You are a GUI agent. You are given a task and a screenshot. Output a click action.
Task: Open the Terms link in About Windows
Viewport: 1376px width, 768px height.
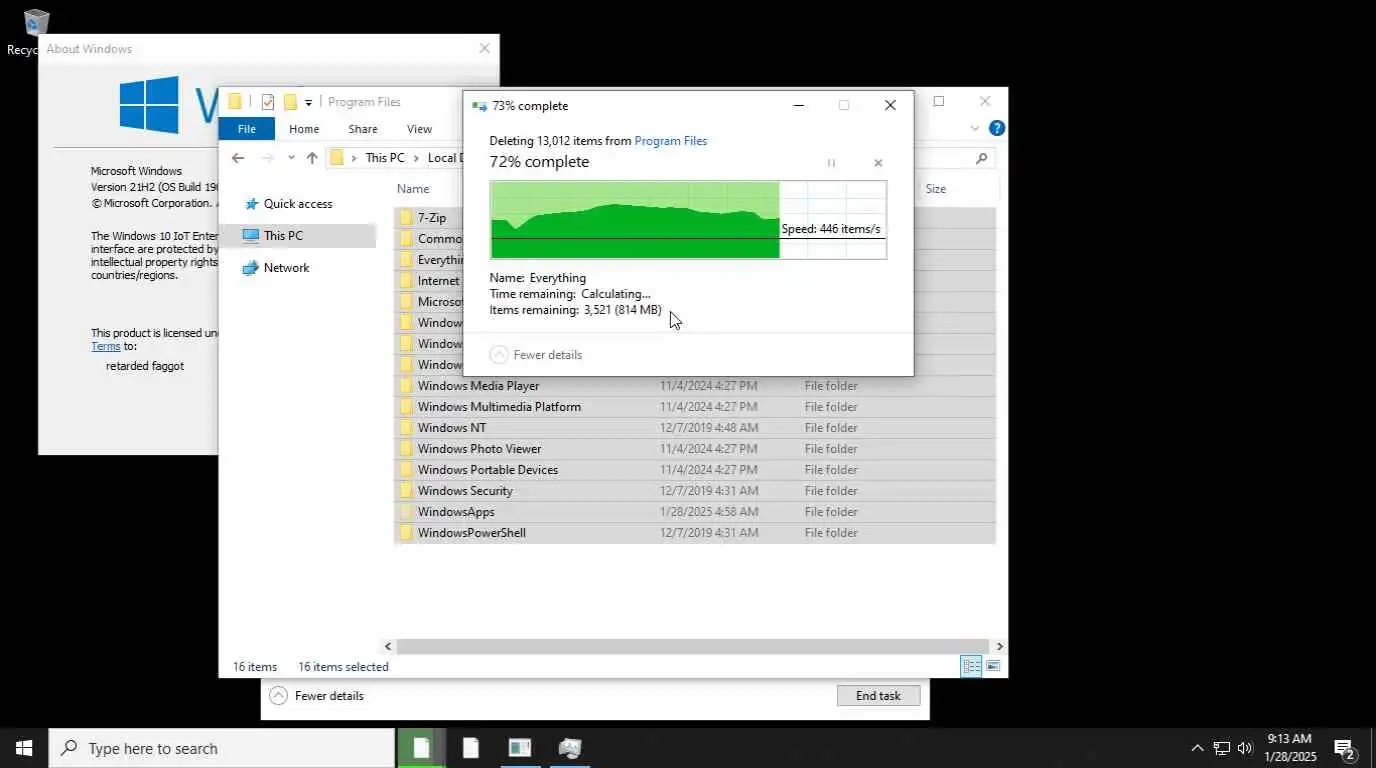pyautogui.click(x=106, y=346)
